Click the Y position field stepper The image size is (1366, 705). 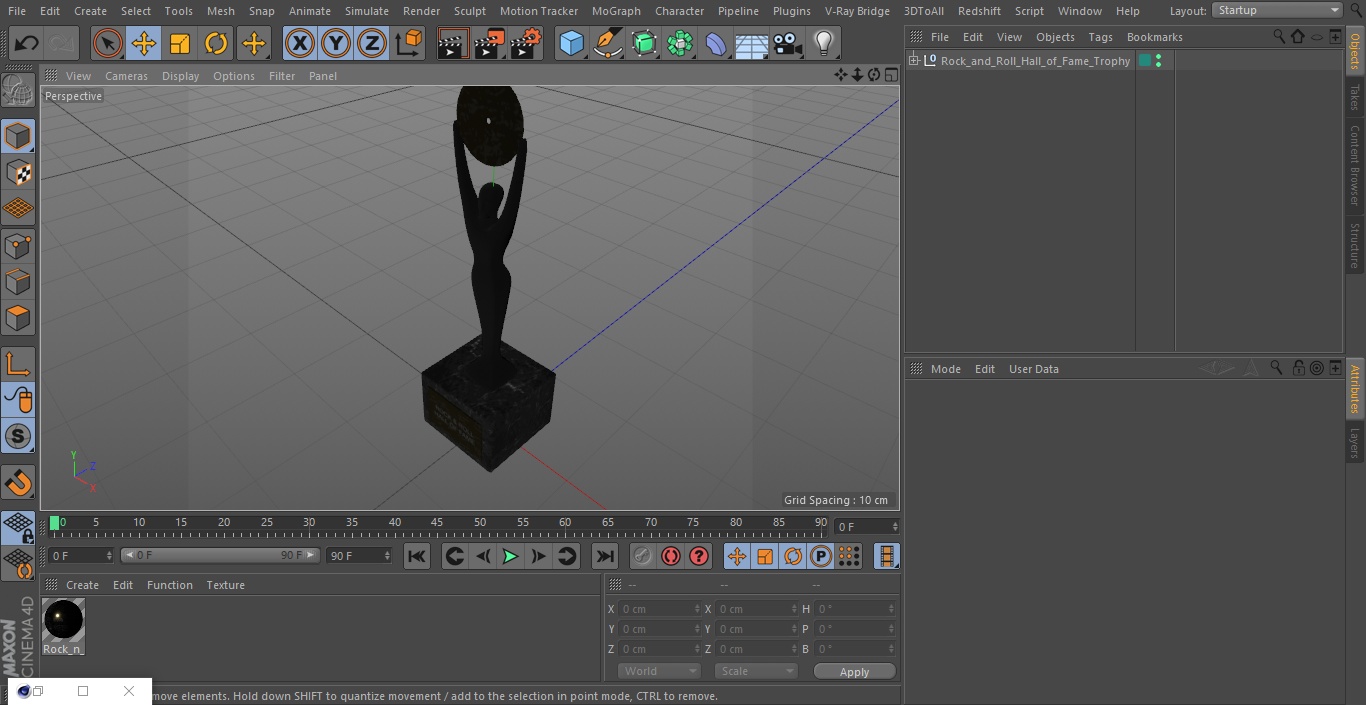[697, 629]
